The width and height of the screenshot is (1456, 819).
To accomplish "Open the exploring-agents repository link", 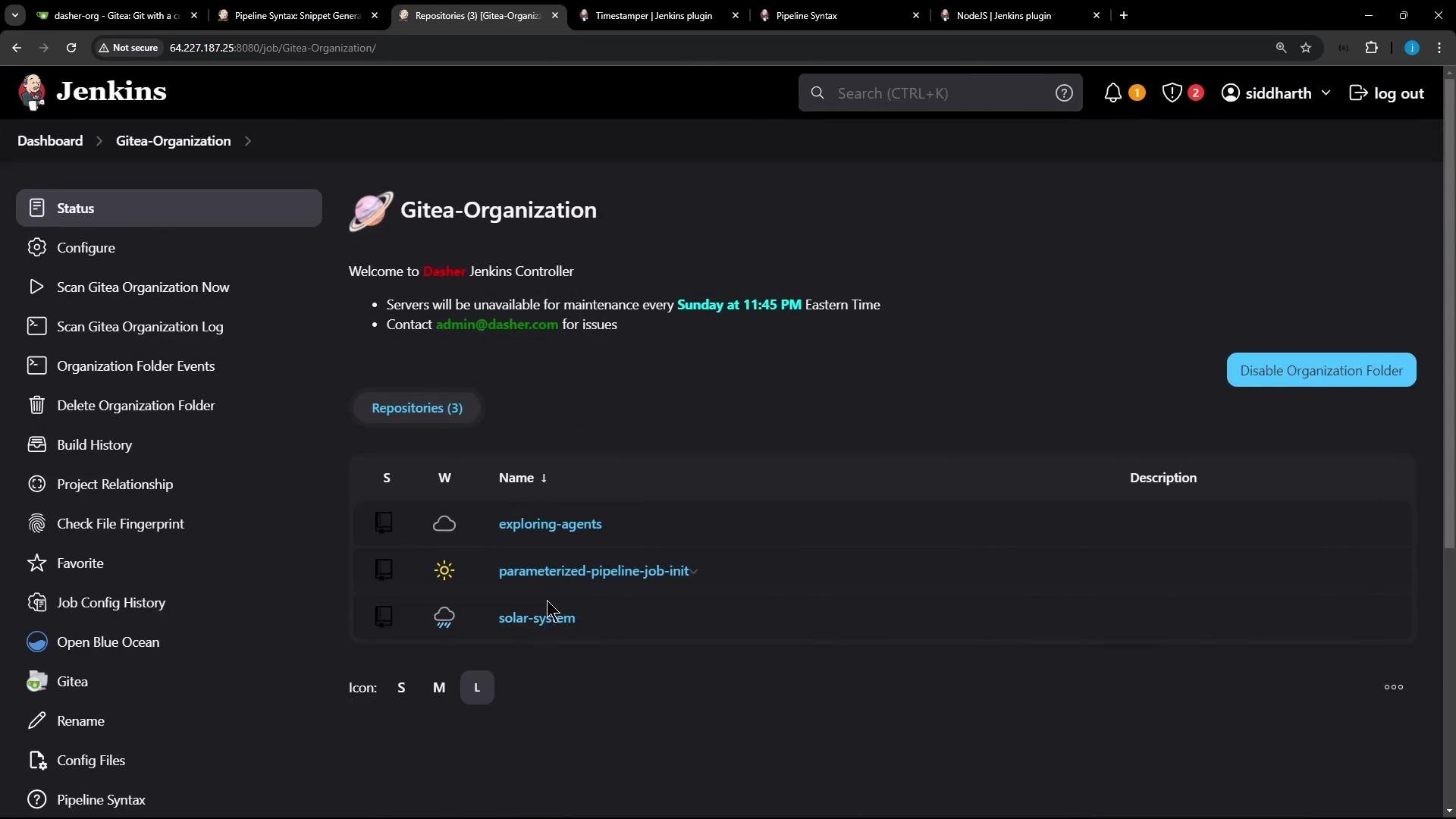I will coord(550,524).
